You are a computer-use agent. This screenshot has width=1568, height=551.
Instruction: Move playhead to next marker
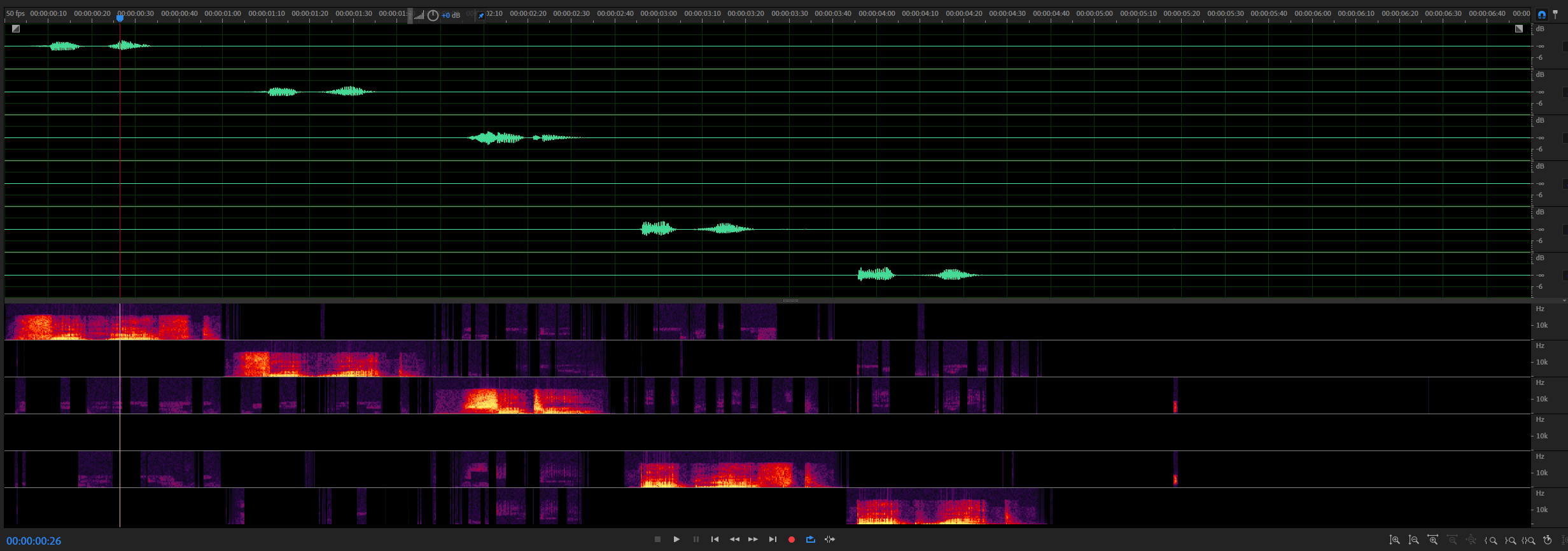click(773, 540)
